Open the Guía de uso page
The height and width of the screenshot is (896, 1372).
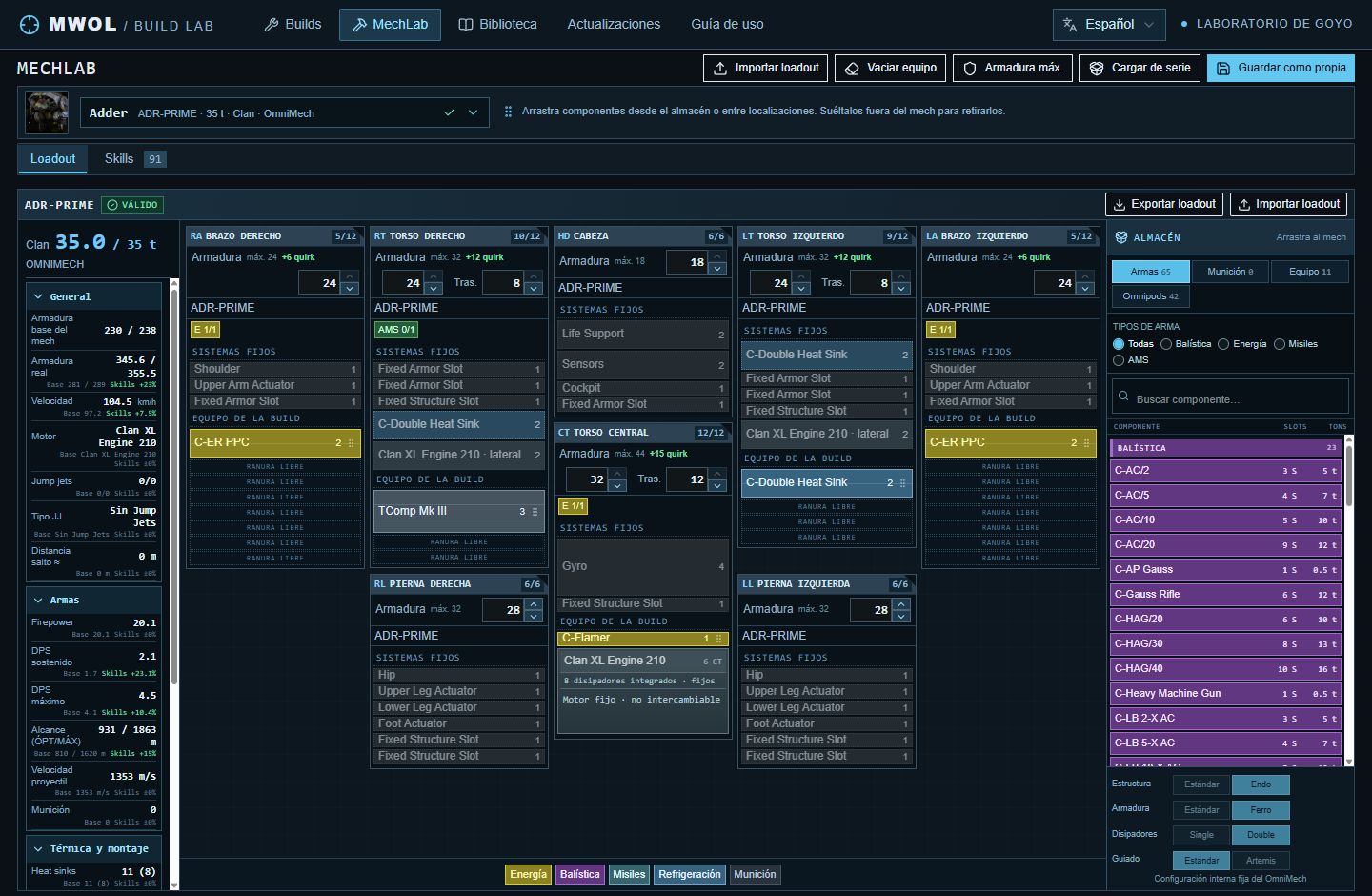point(727,25)
